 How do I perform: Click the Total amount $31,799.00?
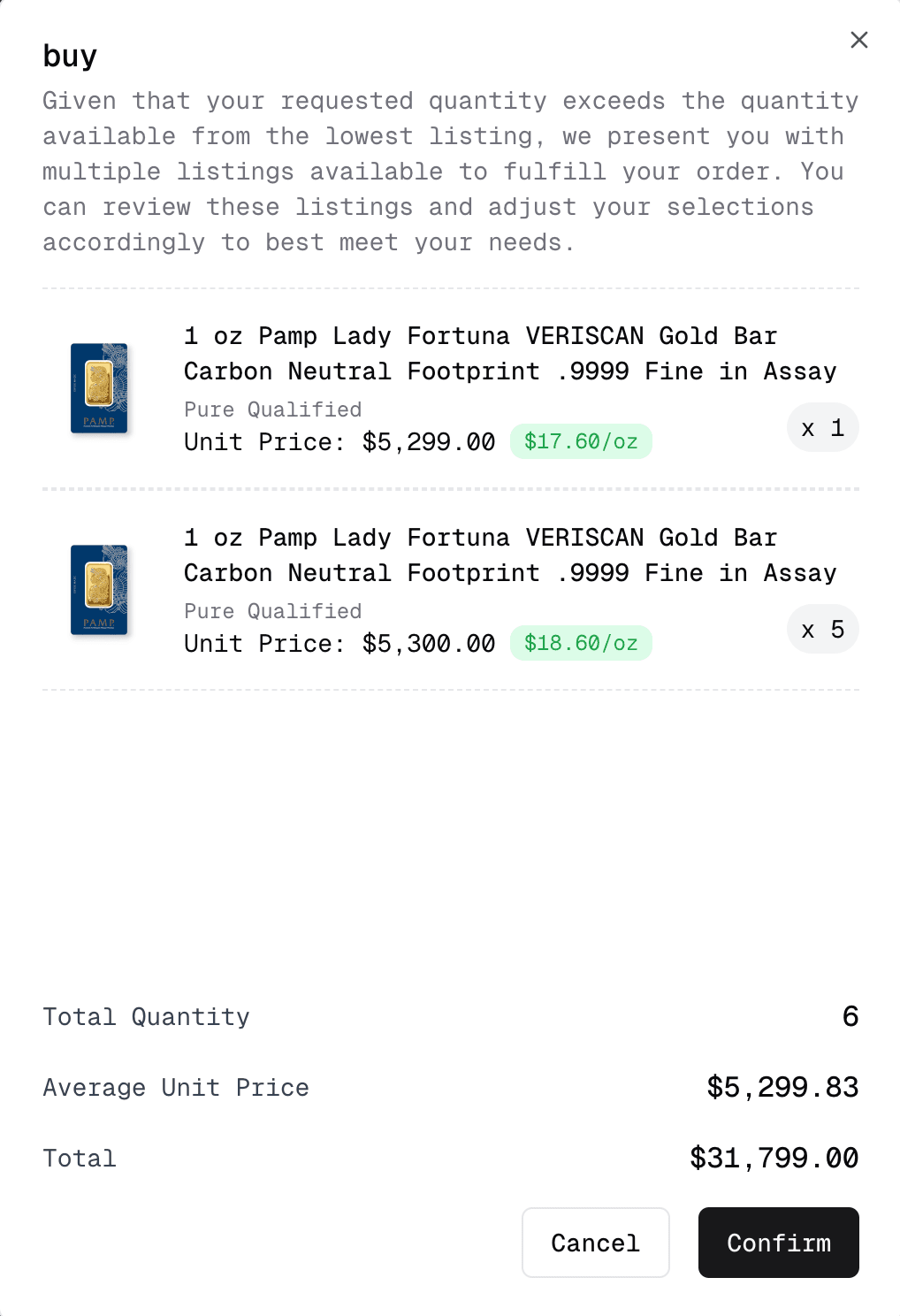tap(774, 1158)
